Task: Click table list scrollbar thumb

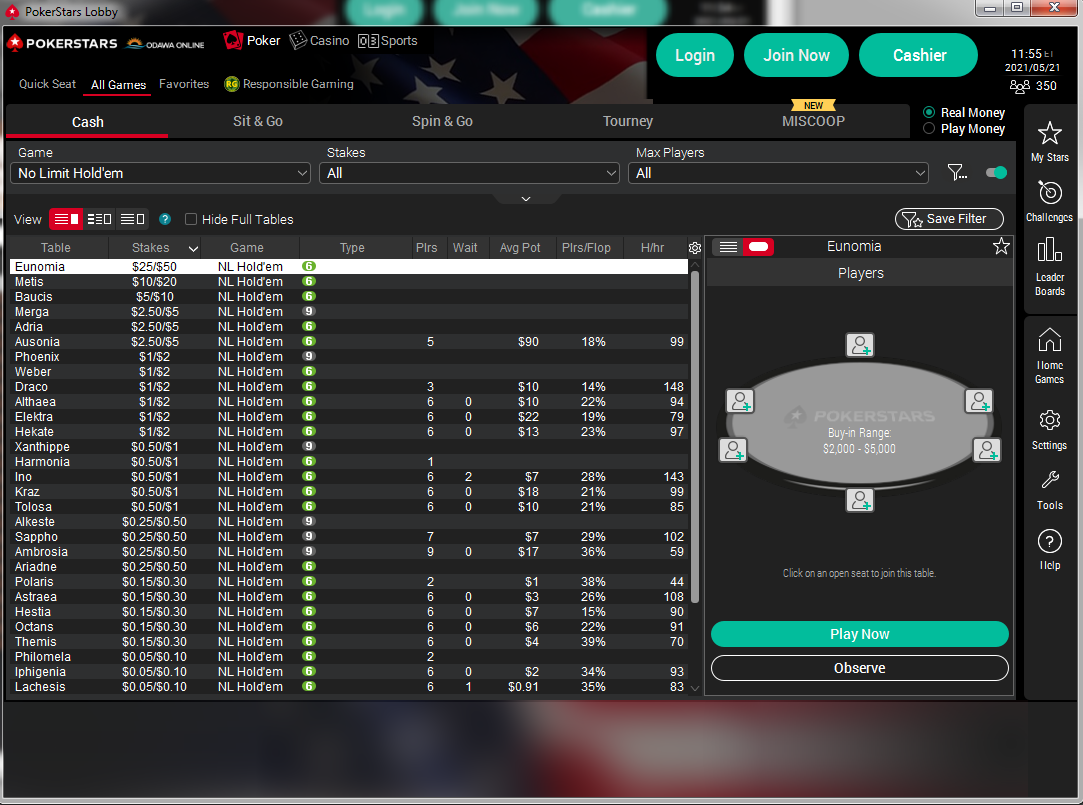Action: (x=695, y=436)
